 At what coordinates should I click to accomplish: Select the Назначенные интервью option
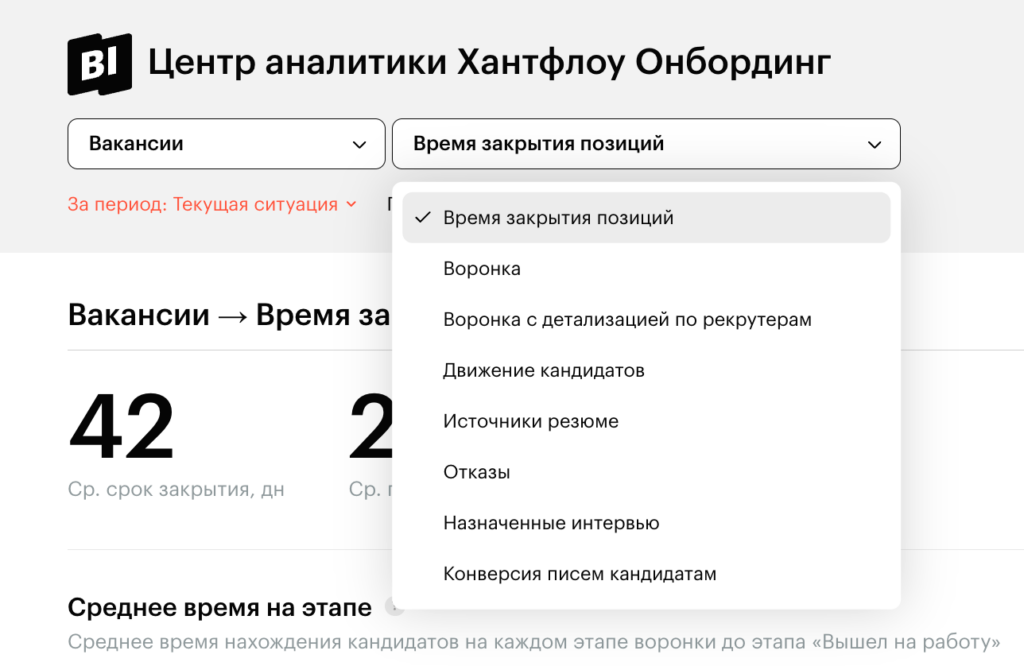click(x=551, y=523)
